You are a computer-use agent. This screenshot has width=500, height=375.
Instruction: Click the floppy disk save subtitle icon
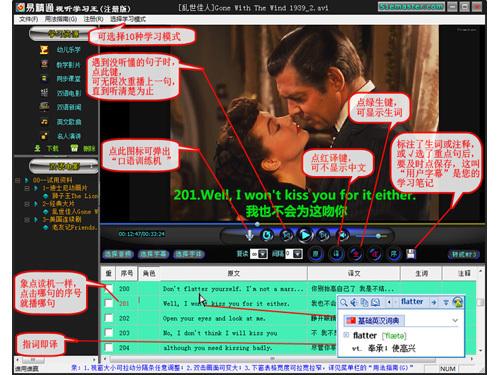click(411, 254)
